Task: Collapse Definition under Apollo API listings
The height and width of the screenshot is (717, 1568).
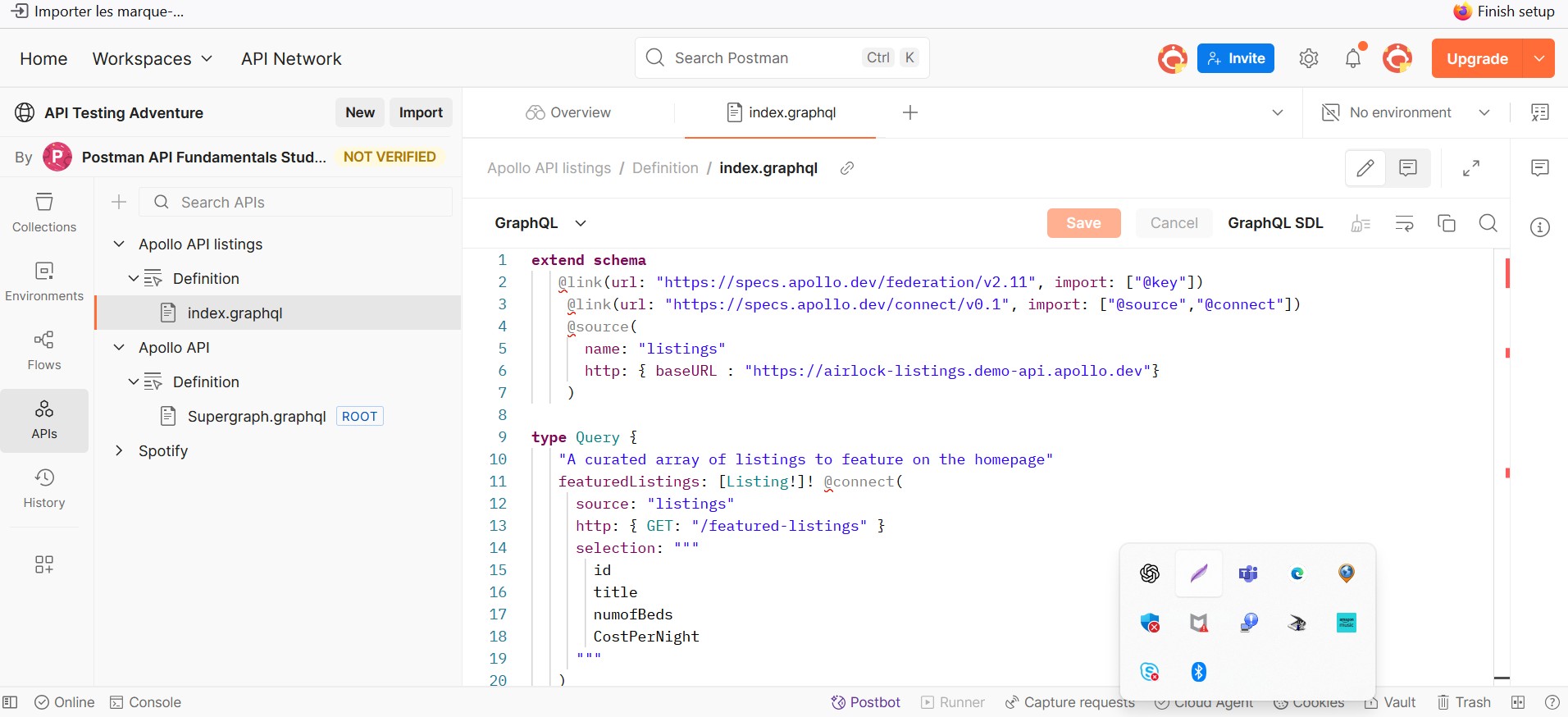Action: click(x=133, y=279)
